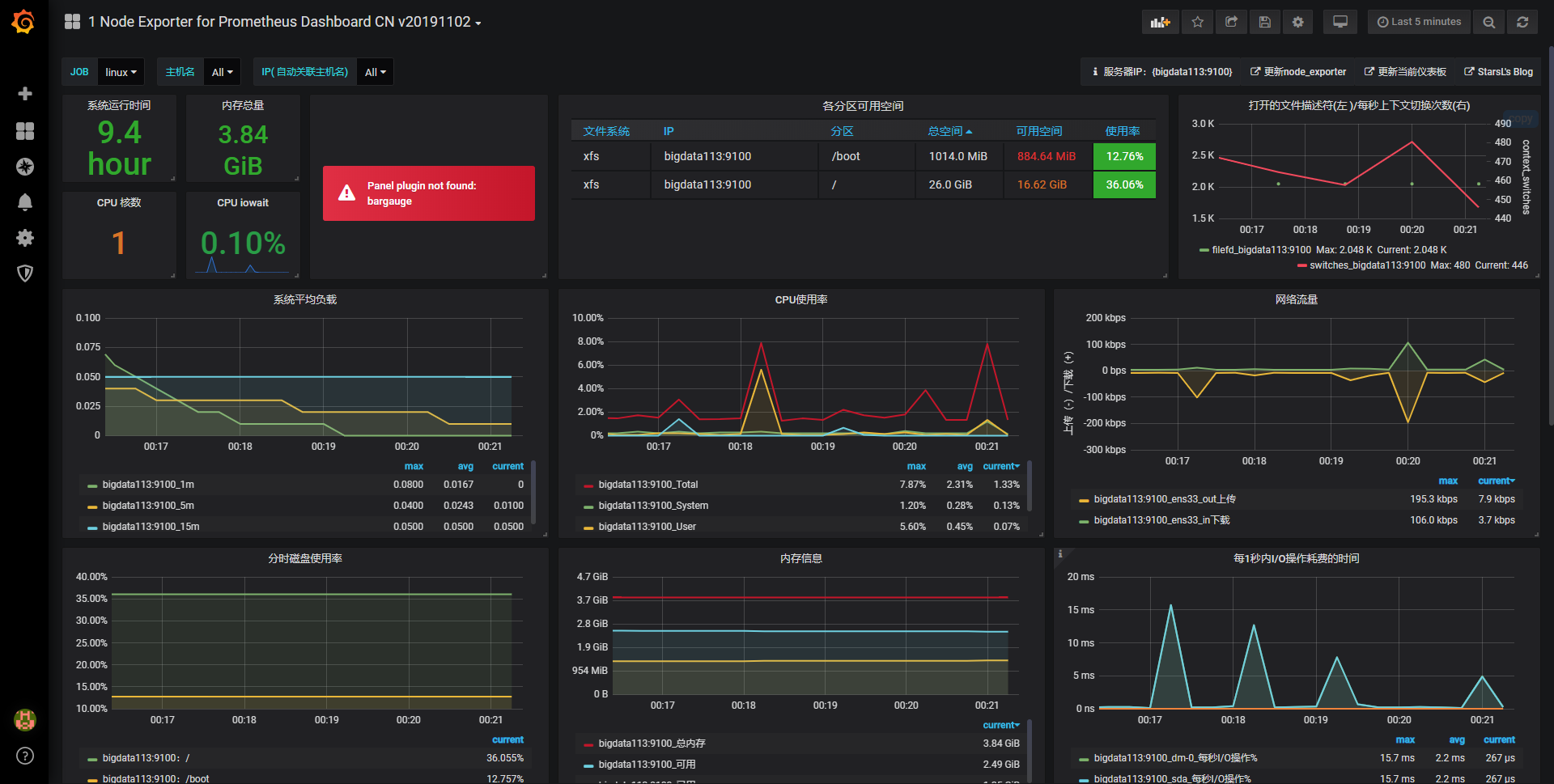Sort CPU legend by current column
This screenshot has width=1554, height=784.
(x=1001, y=466)
